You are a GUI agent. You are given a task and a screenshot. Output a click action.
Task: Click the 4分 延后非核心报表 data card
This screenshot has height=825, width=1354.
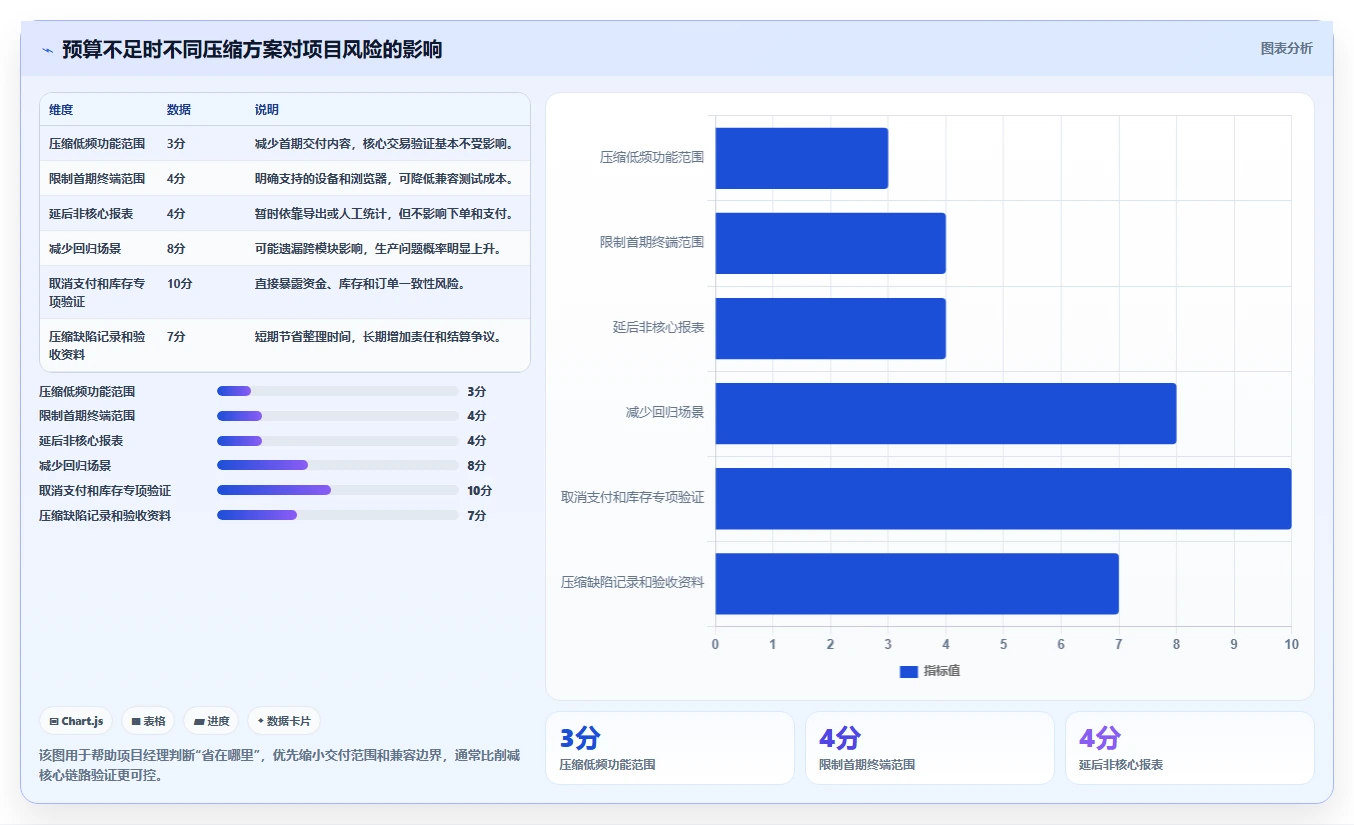click(1189, 748)
